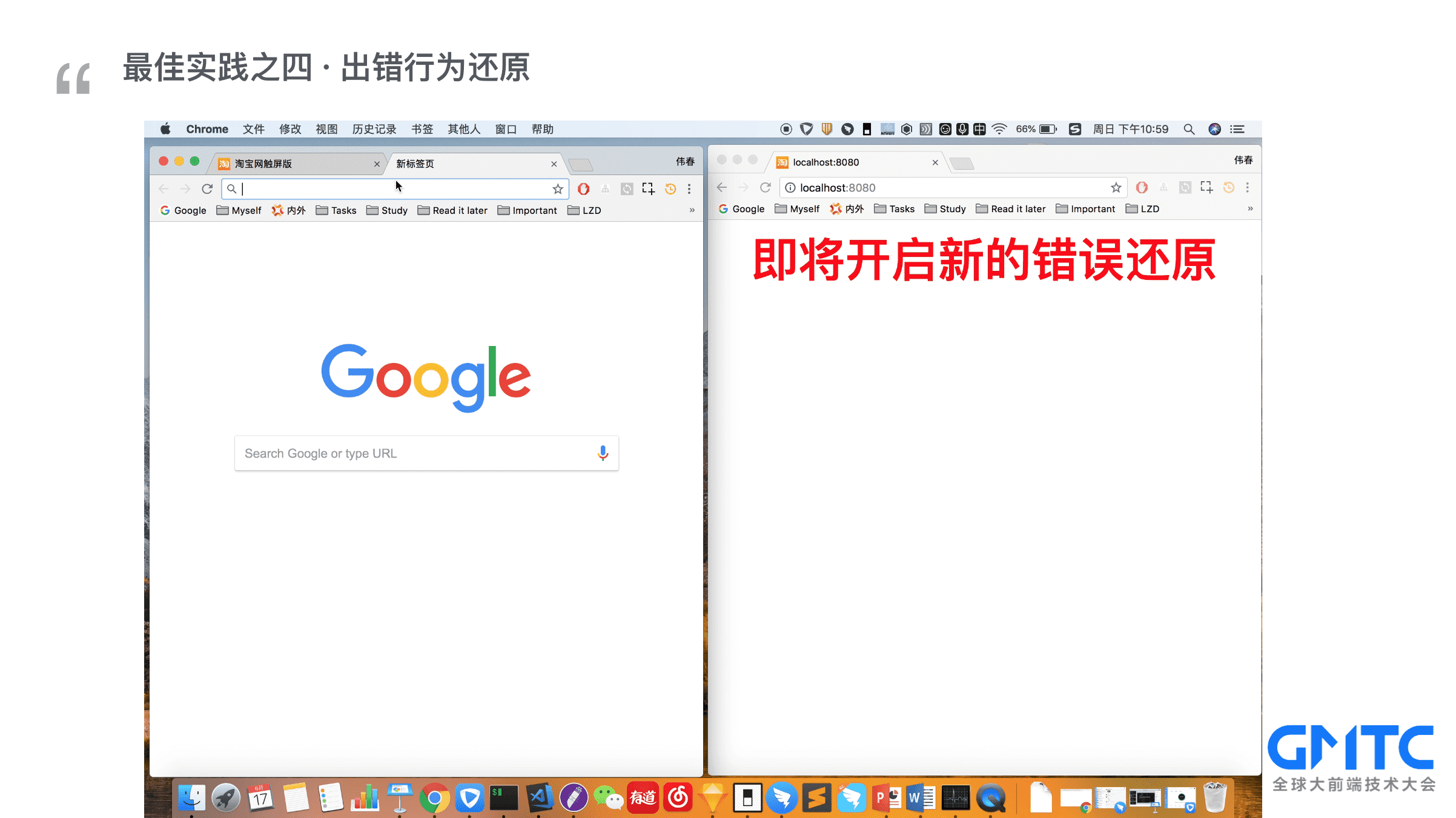Open the 视图 menu
The width and height of the screenshot is (1456, 818).
(326, 129)
